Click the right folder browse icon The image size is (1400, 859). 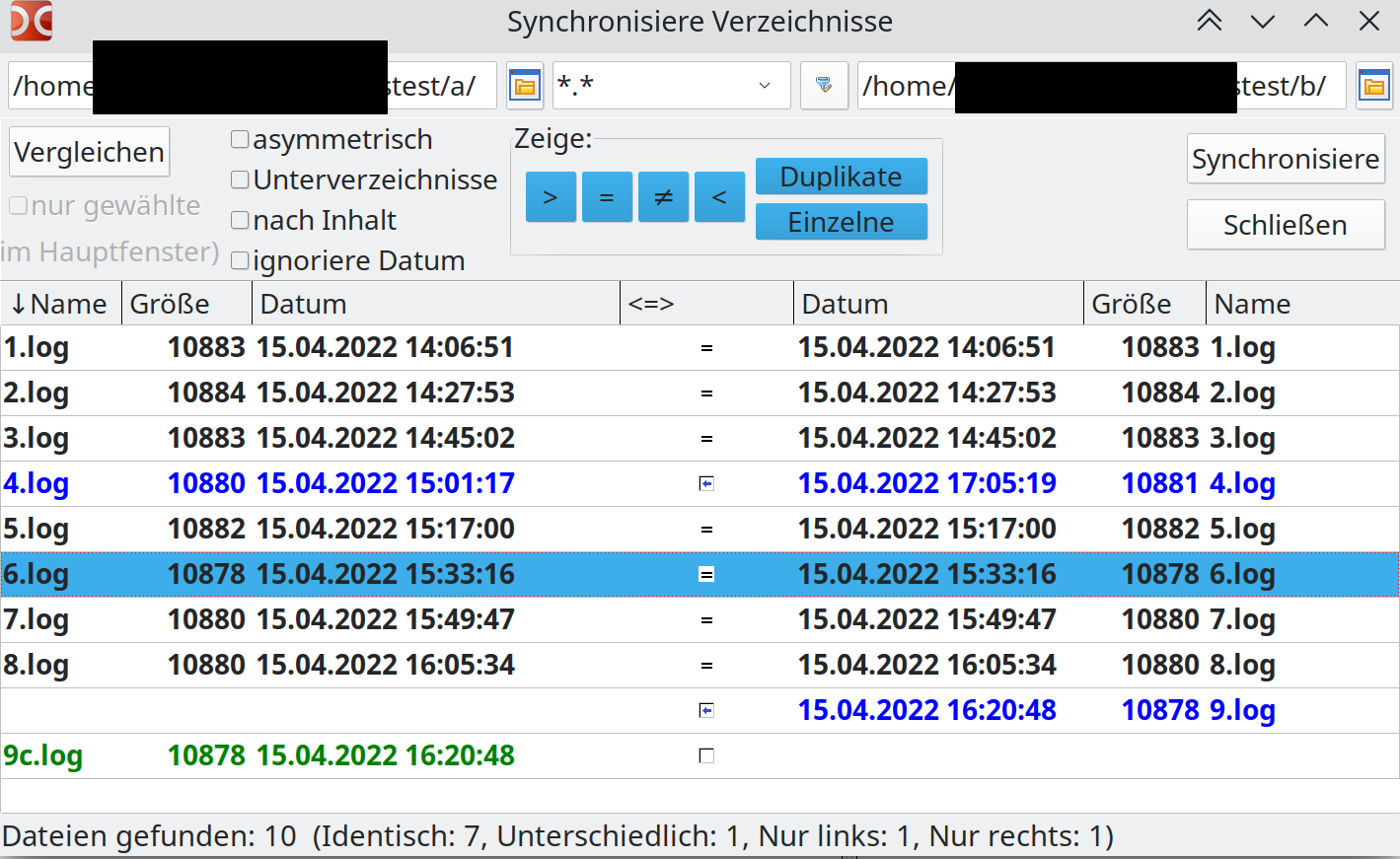tap(1373, 86)
